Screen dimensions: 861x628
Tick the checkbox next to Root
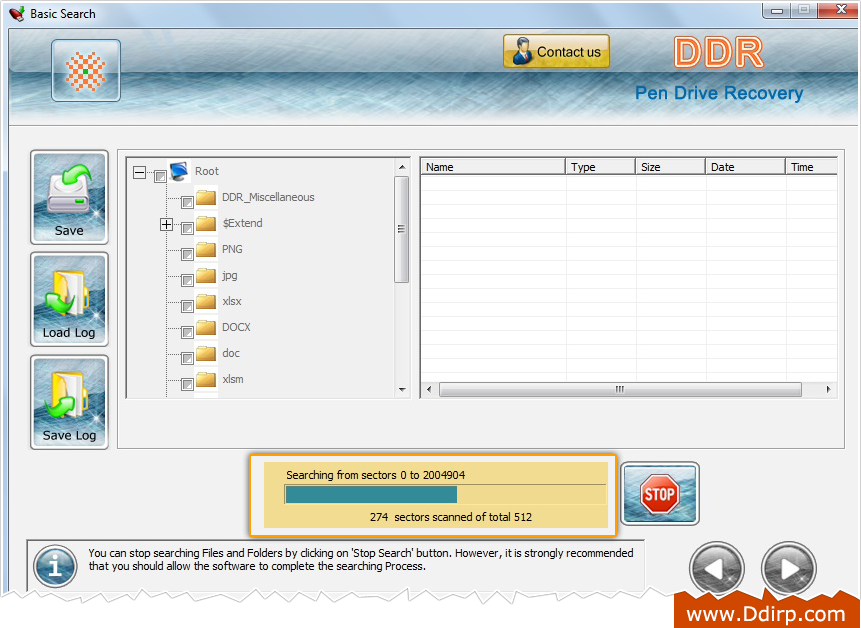click(x=160, y=175)
